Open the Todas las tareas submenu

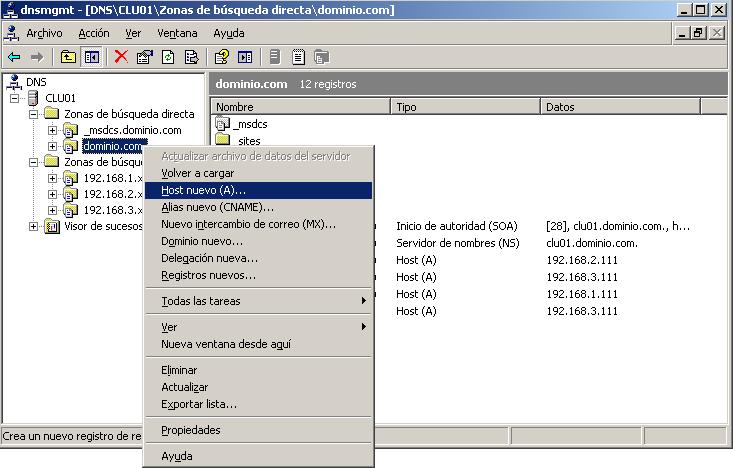point(259,301)
